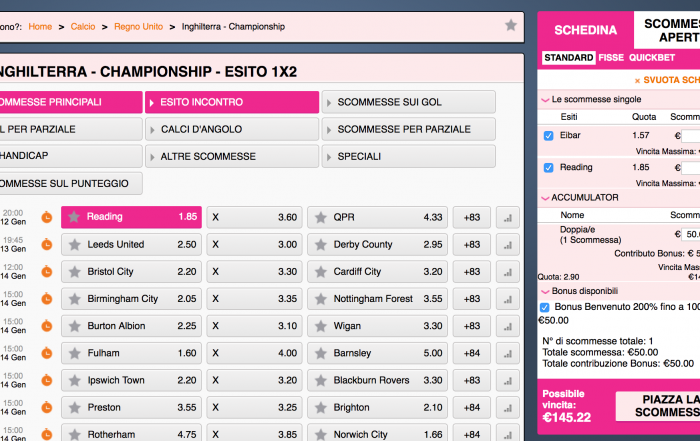The width and height of the screenshot is (700, 441).
Task: Click the clock icon for the Ipswich Town match
Action: [x=47, y=380]
